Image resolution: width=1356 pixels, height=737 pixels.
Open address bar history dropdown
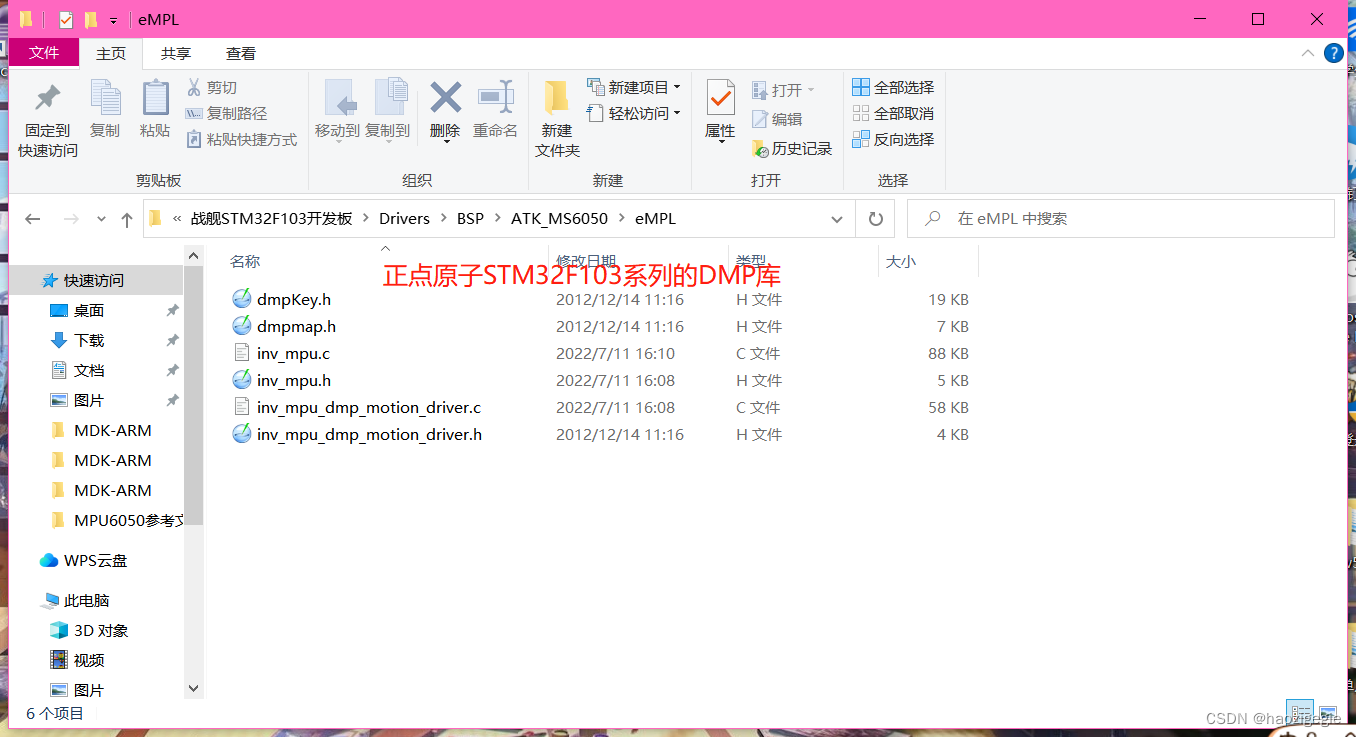tap(837, 219)
